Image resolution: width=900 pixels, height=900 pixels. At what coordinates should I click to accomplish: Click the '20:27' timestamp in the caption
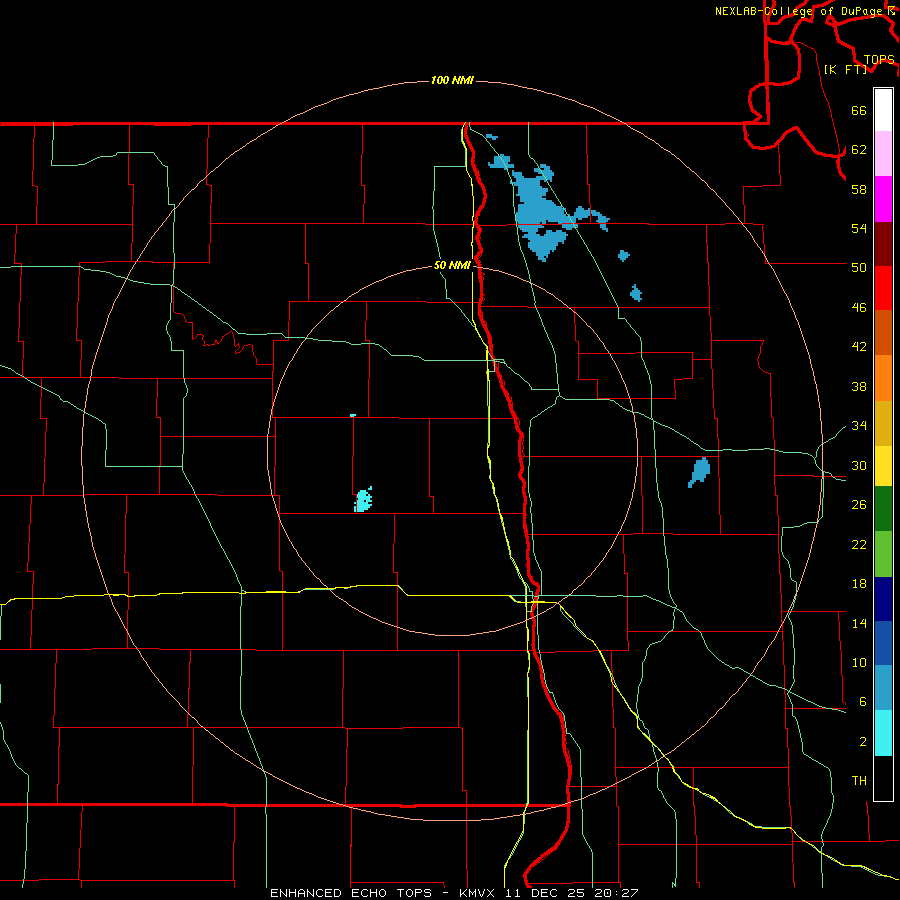pyautogui.click(x=617, y=893)
